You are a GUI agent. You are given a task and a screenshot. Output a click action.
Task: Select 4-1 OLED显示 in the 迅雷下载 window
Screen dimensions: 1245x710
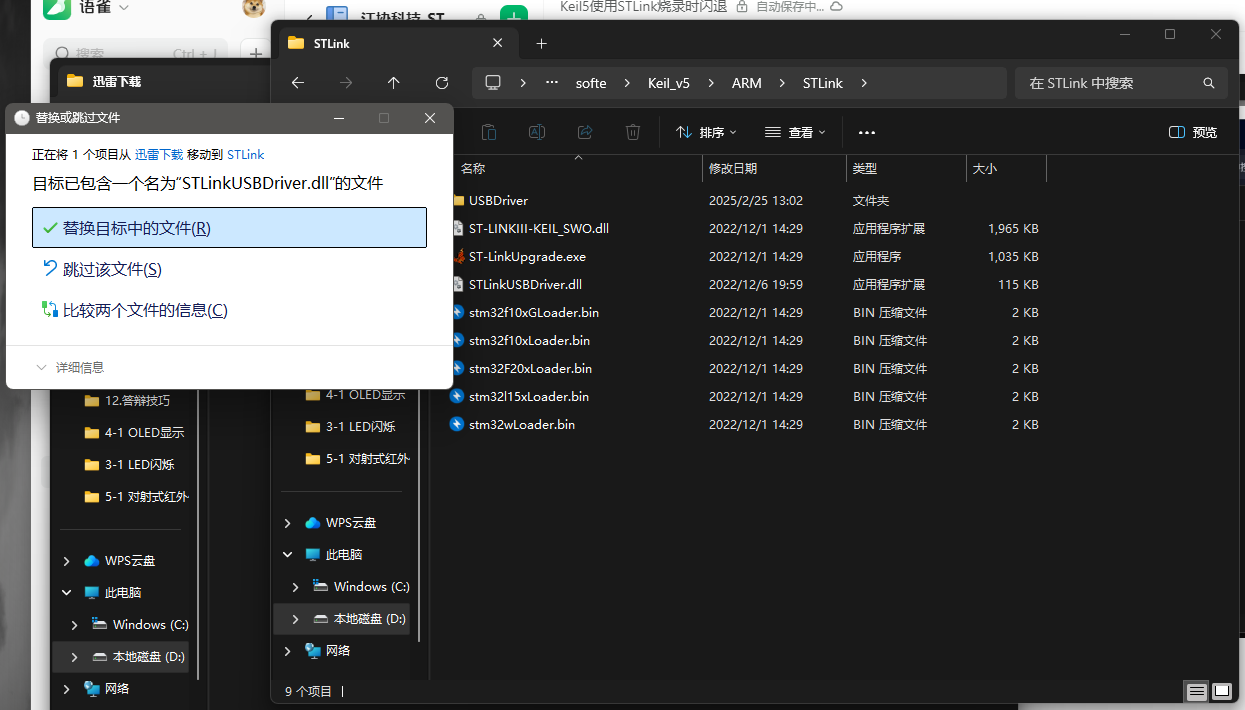click(144, 433)
